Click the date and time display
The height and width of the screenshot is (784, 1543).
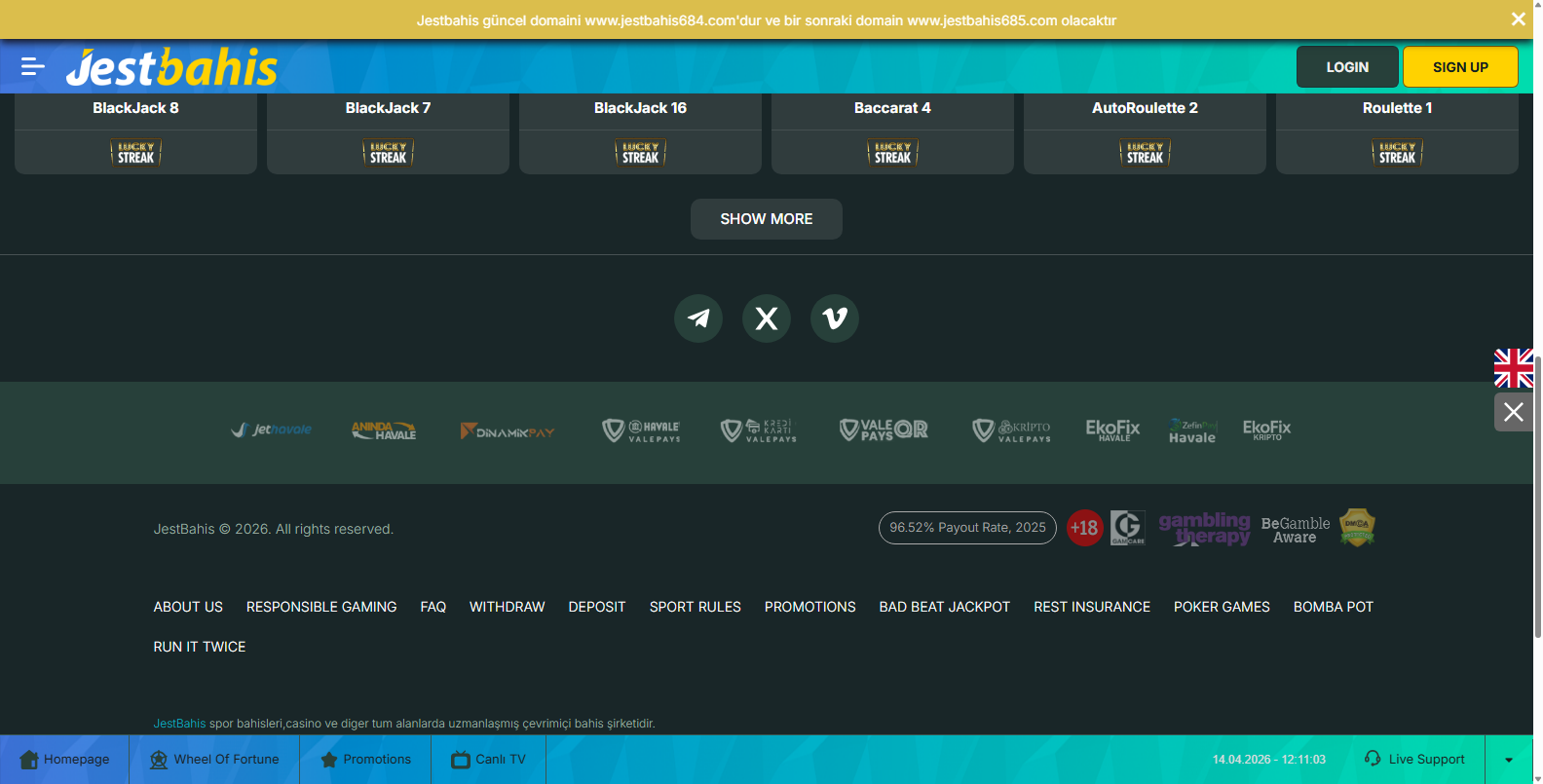(1268, 760)
